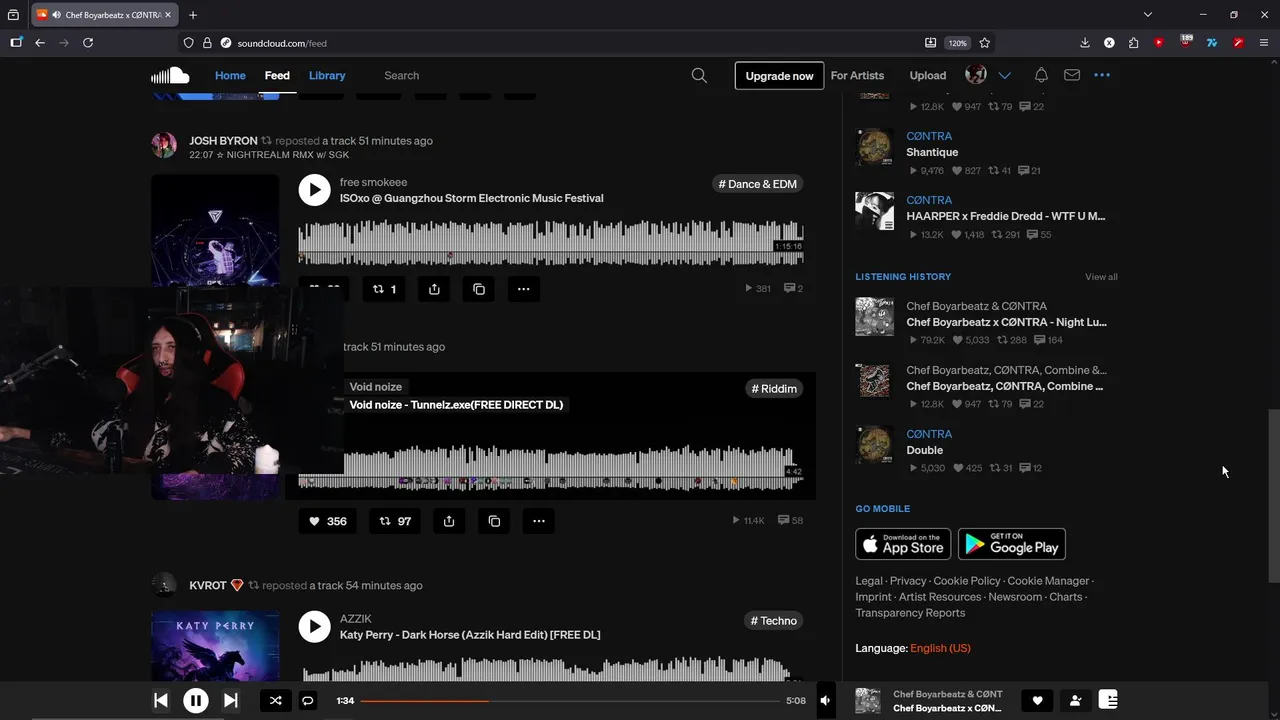Open Katy Perry track artwork thumbnail
1280x720 pixels.
point(215,646)
